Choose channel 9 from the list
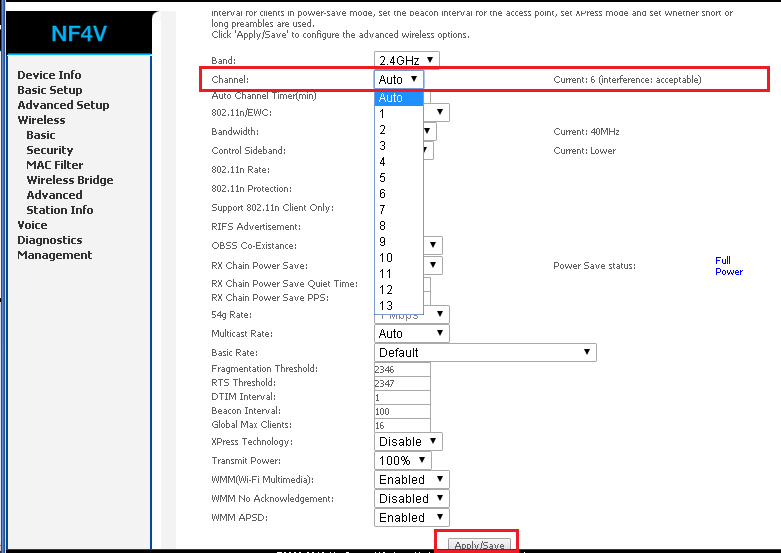The height and width of the screenshot is (553, 781). click(x=398, y=242)
